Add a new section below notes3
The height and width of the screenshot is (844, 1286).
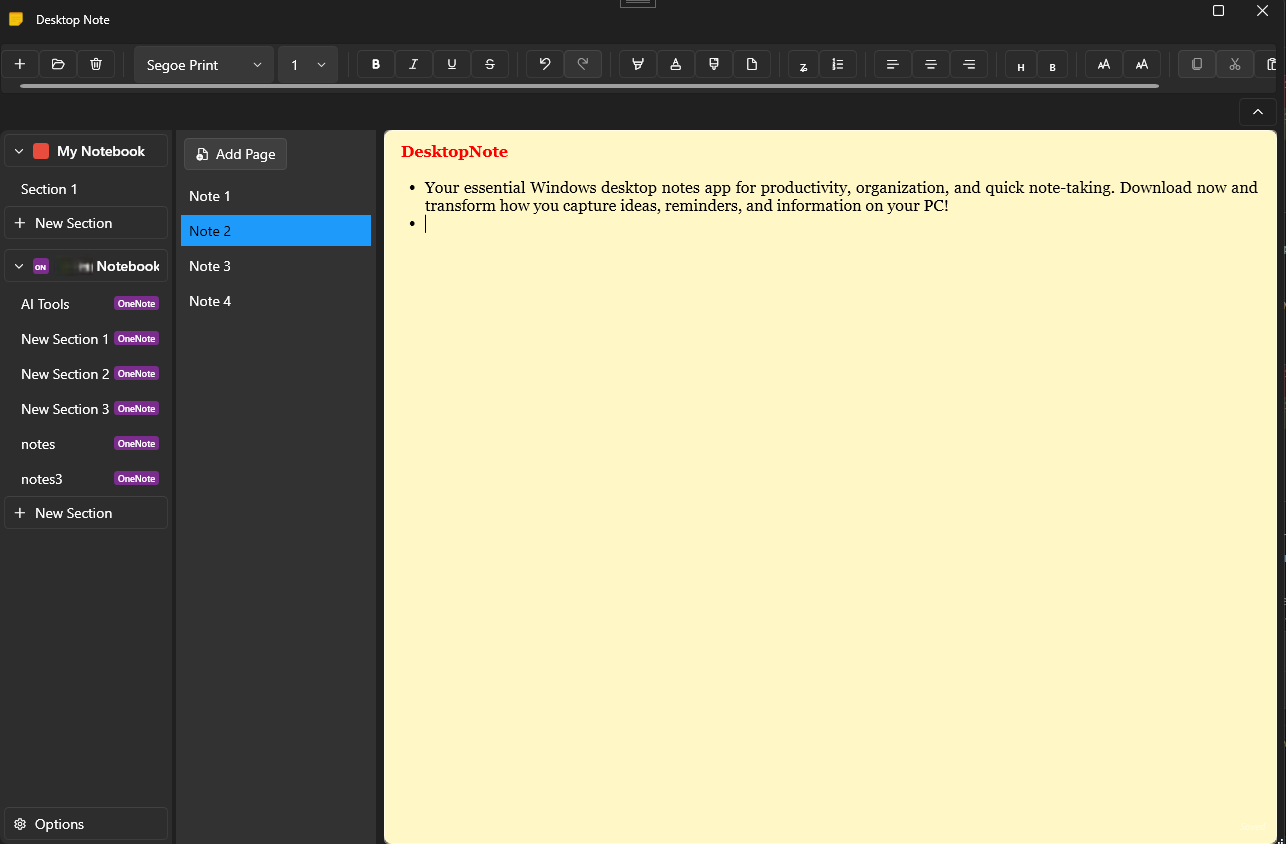point(86,513)
